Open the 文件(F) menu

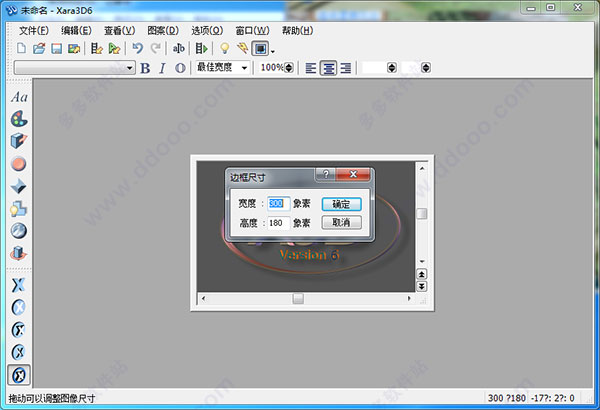coord(34,31)
